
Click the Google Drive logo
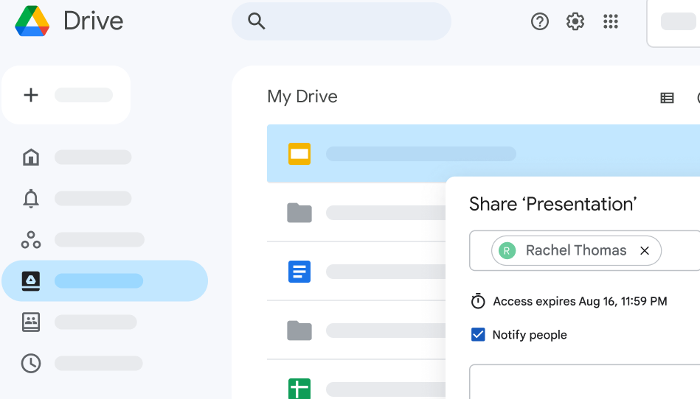coord(32,21)
